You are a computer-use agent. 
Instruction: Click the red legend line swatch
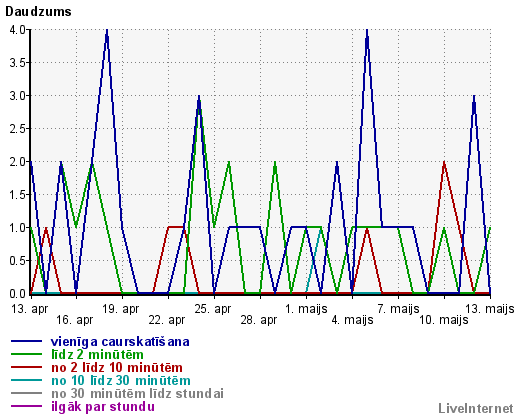click(x=27, y=367)
